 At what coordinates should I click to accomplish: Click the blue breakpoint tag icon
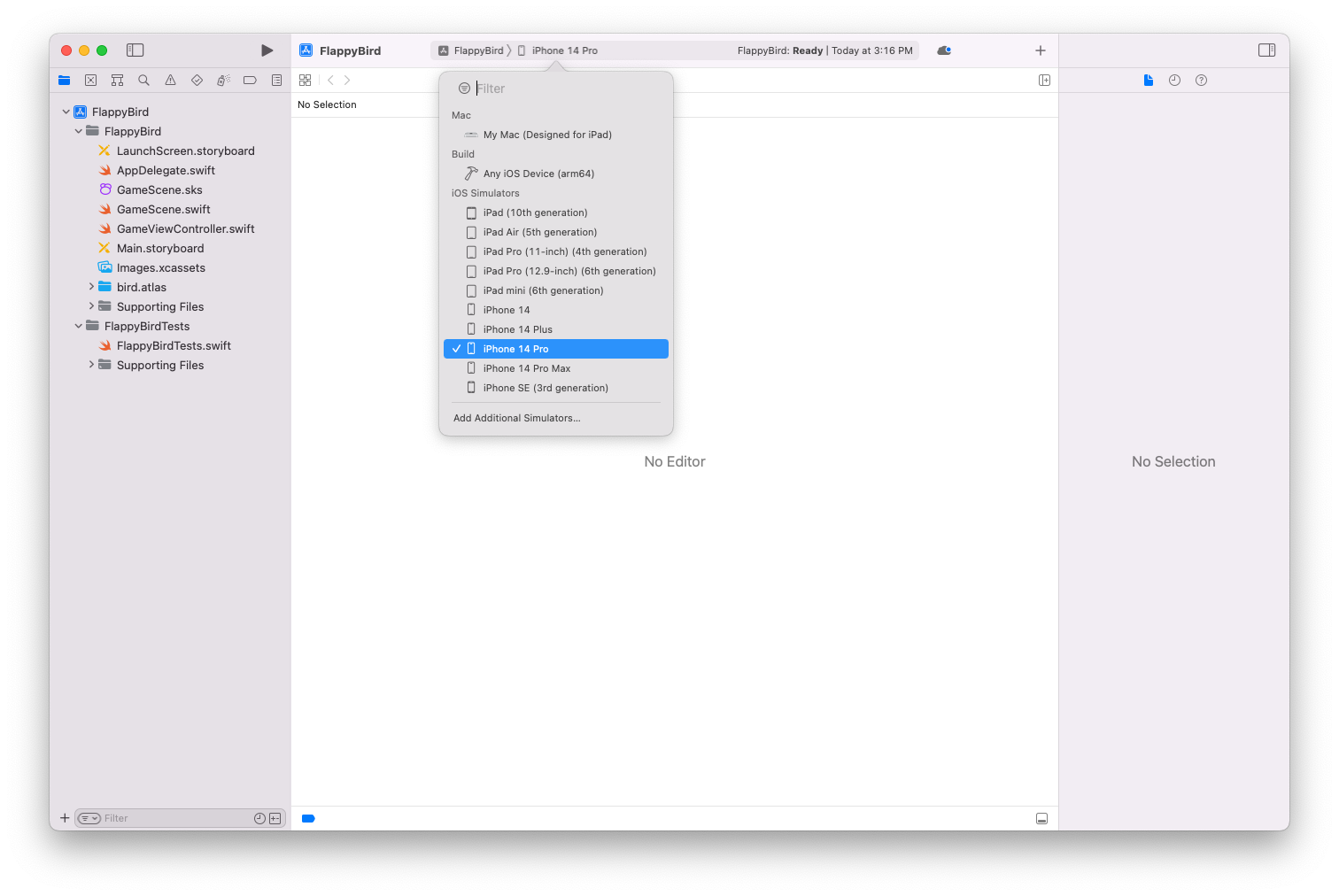tap(308, 819)
